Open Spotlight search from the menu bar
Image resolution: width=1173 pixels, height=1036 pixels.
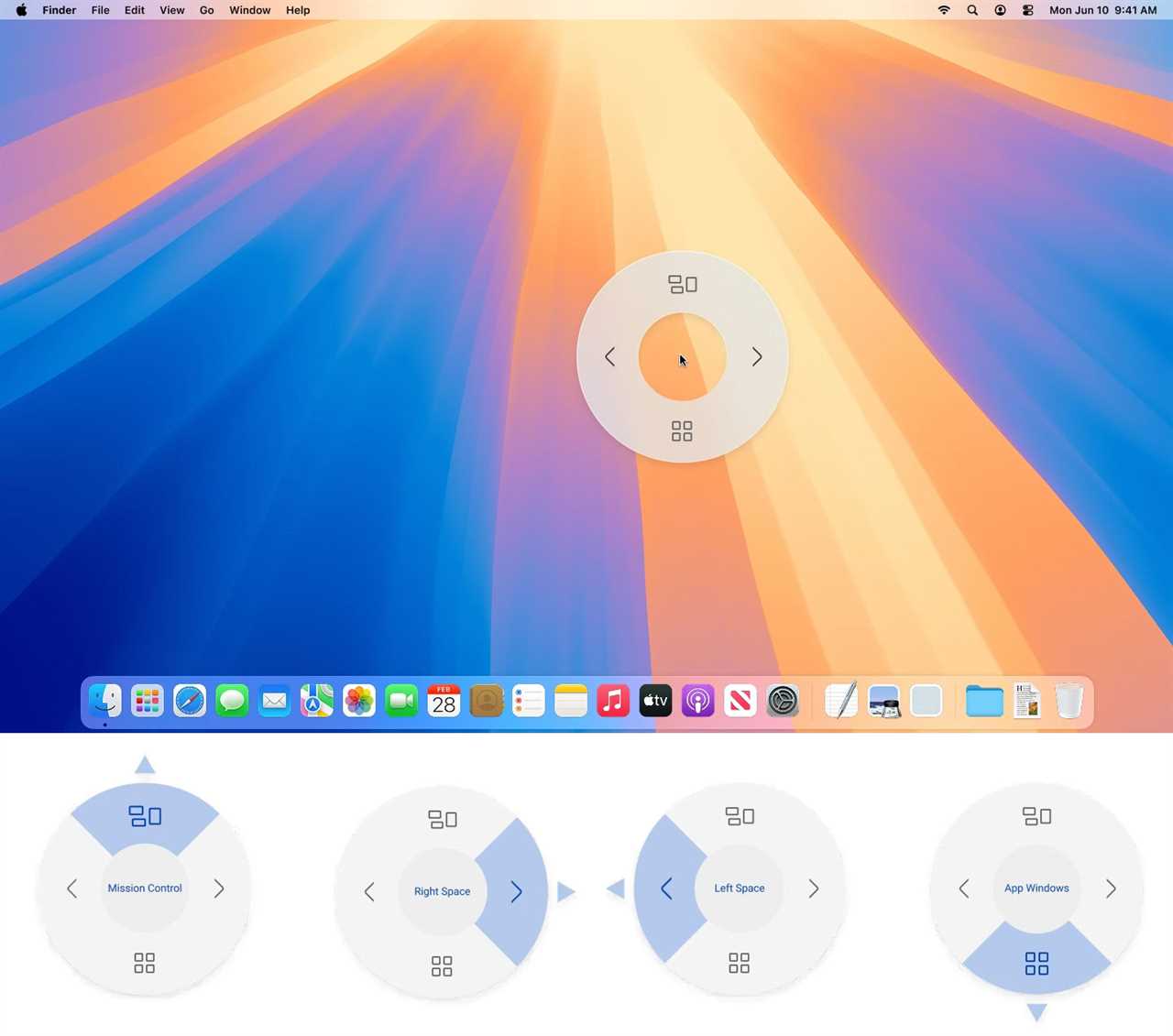point(972,10)
